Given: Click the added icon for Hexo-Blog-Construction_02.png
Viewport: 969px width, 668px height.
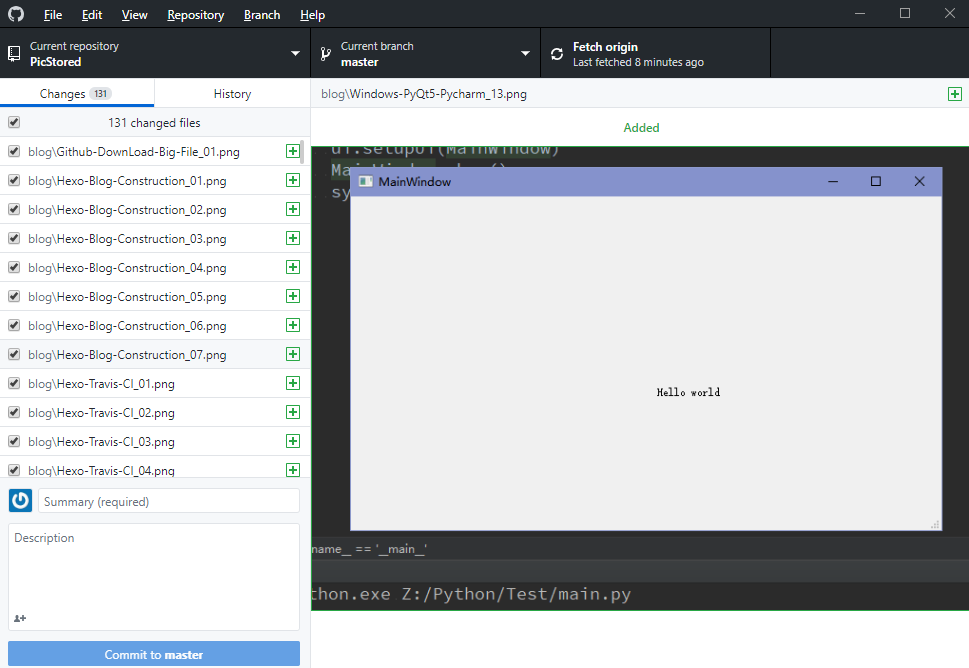Looking at the screenshot, I should click(293, 209).
